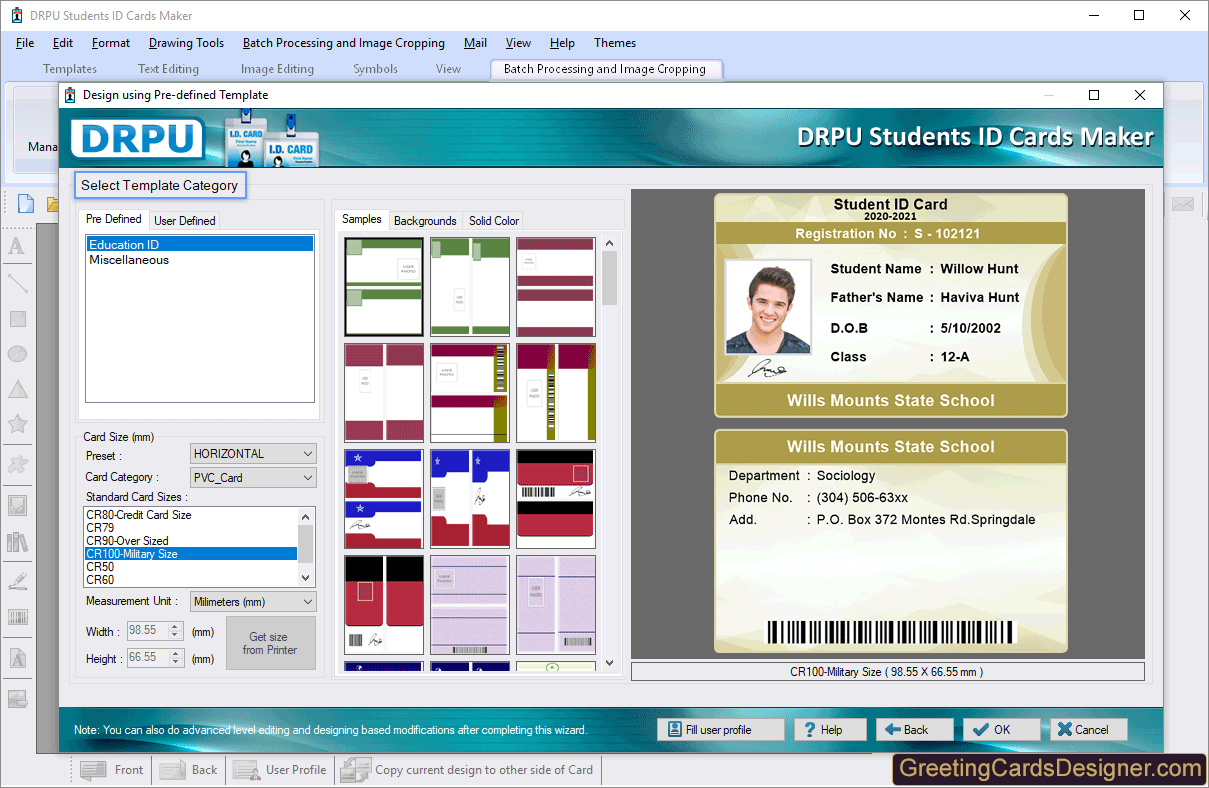Switch to the Backgrounds samples tab
This screenshot has height=788, width=1209.
(425, 220)
